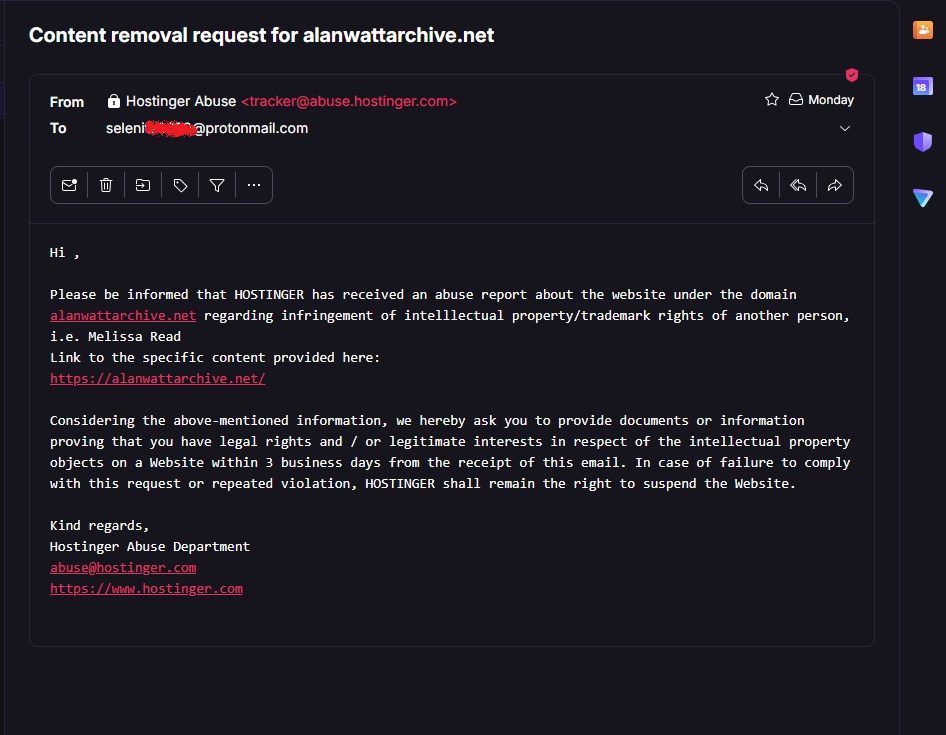The image size is (946, 735).
Task: Reply to the message
Action: (761, 185)
